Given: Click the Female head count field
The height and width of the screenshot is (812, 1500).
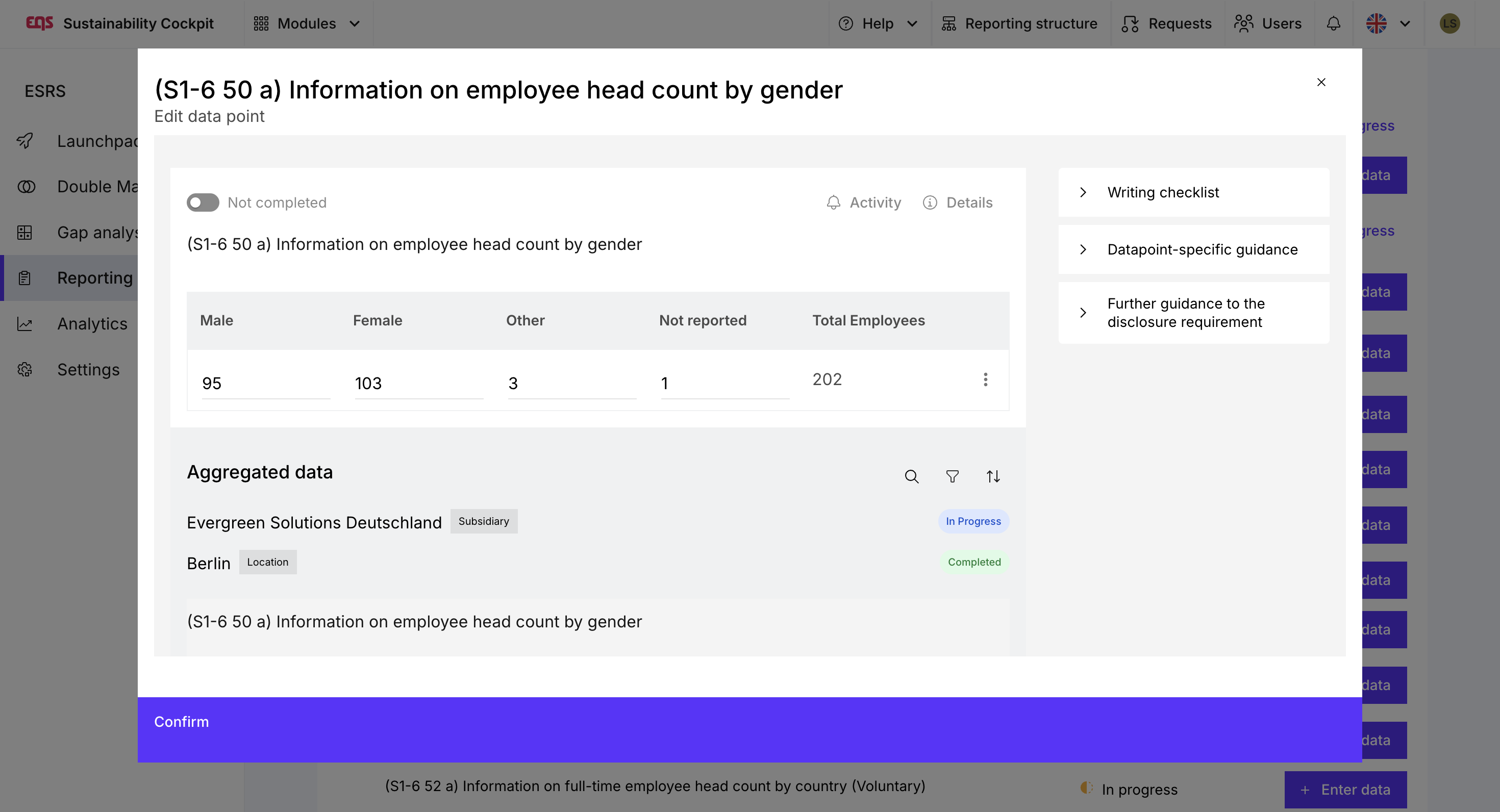Looking at the screenshot, I should pyautogui.click(x=418, y=383).
